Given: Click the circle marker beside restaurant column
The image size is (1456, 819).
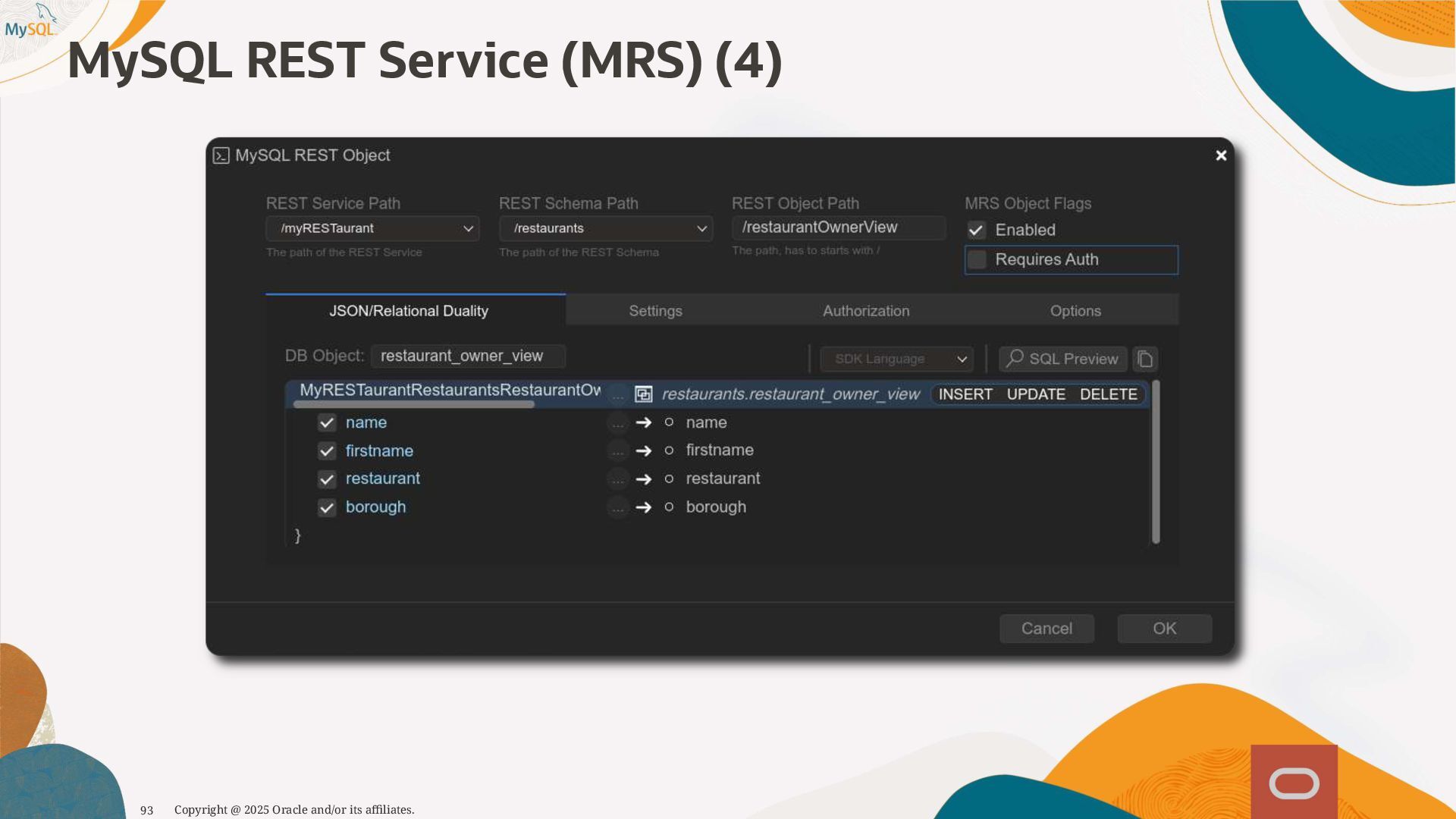Looking at the screenshot, I should pyautogui.click(x=669, y=479).
